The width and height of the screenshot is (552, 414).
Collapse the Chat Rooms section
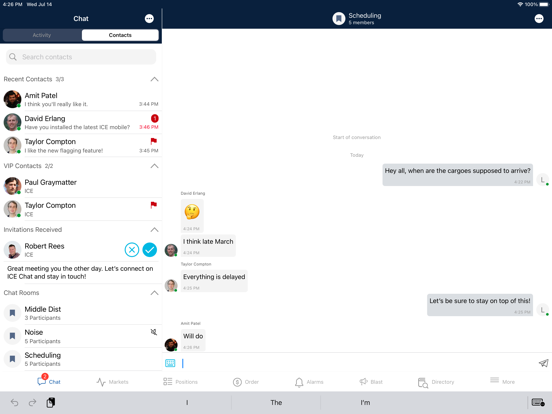(x=154, y=293)
